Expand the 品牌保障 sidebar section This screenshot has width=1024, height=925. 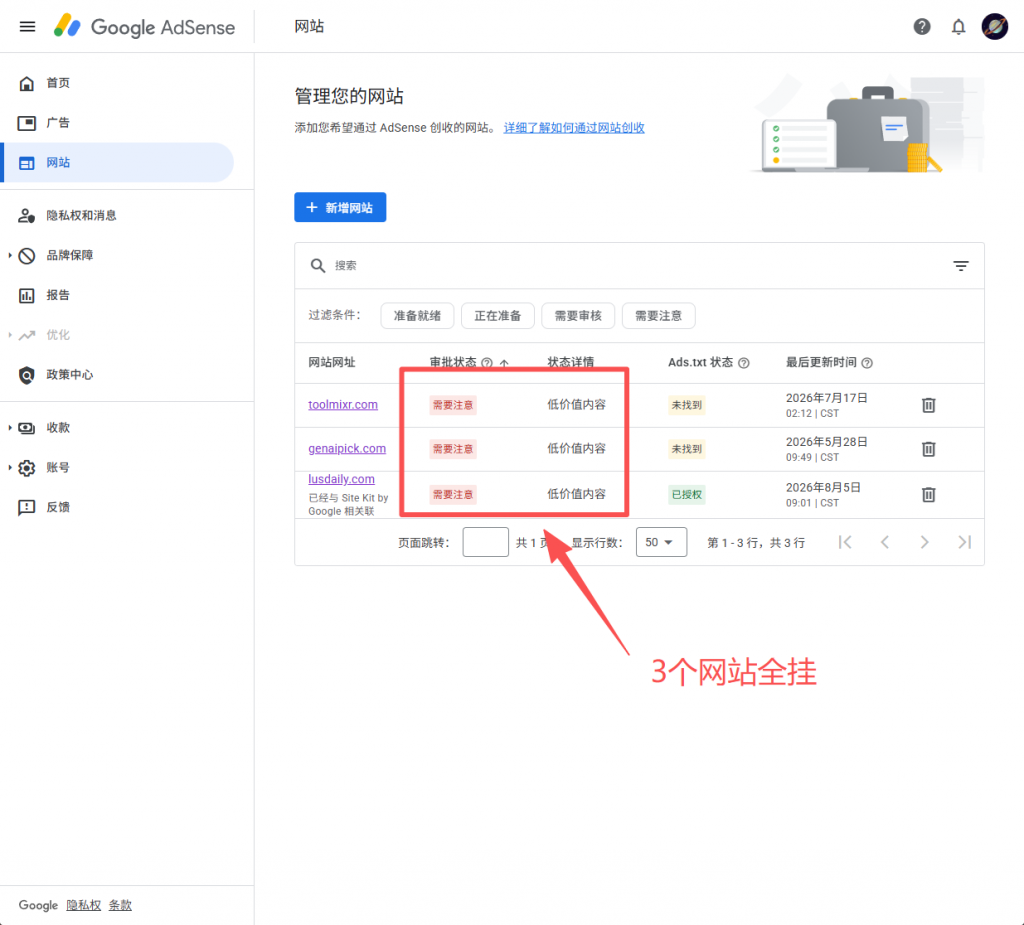[10, 255]
